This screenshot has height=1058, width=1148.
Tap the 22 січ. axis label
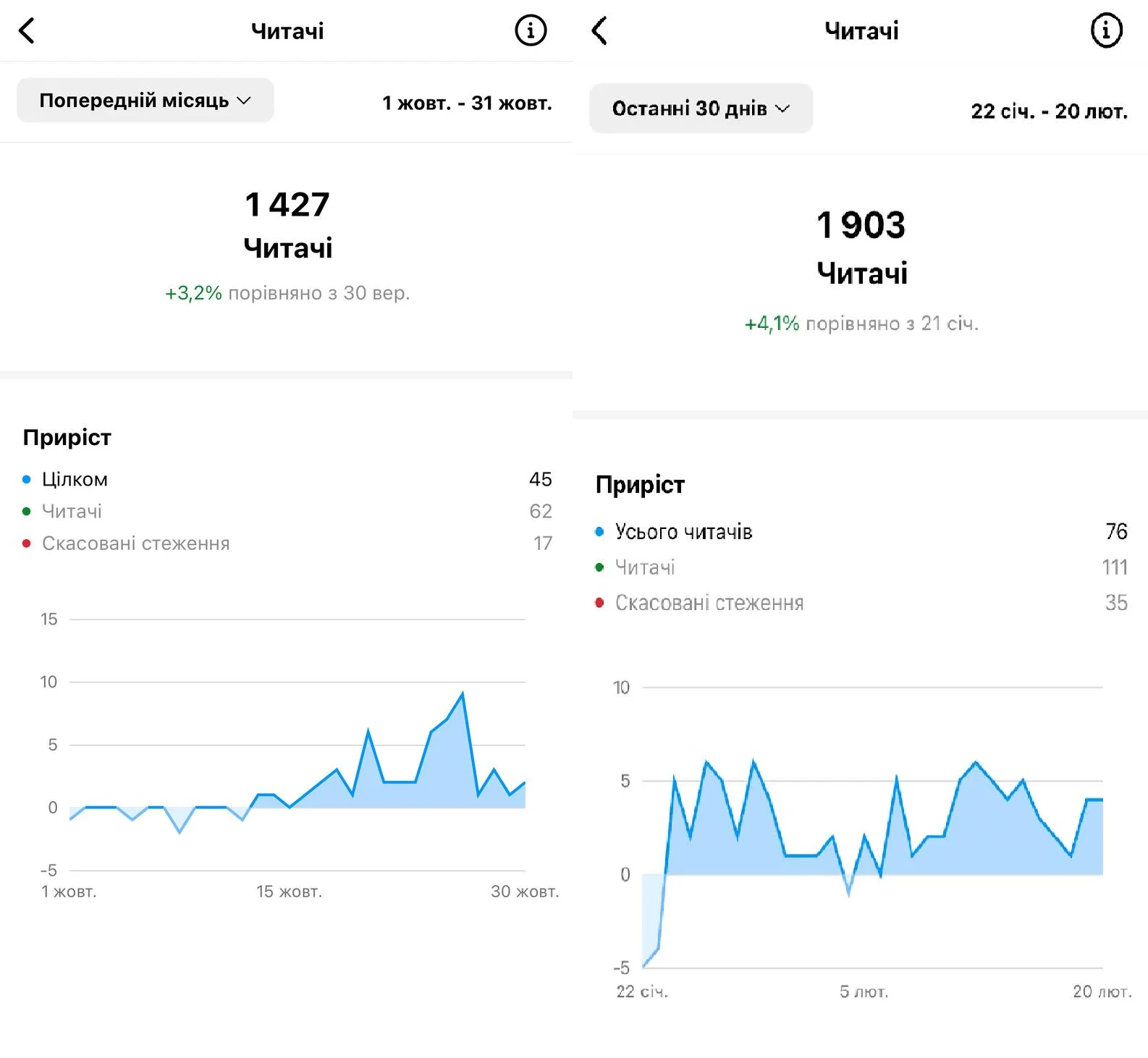[642, 991]
